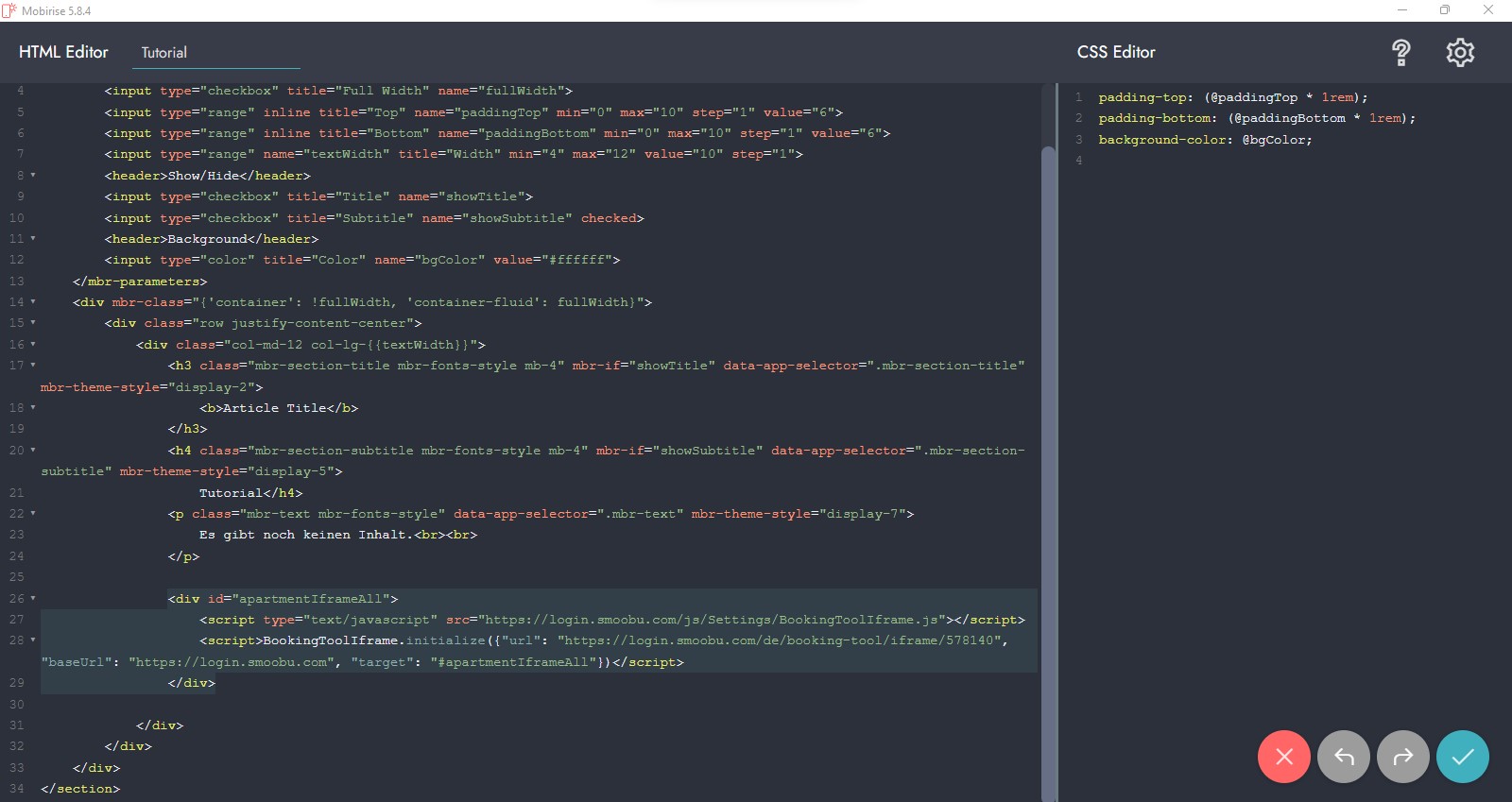Minimize the Mobirise window
This screenshot has width=1512, height=802.
[x=1401, y=10]
